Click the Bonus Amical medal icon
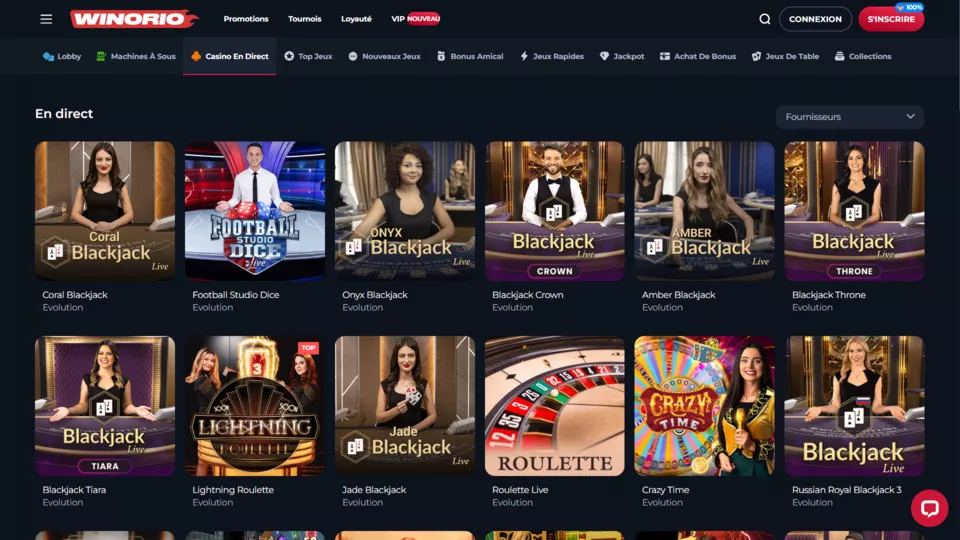The width and height of the screenshot is (960, 540). click(441, 56)
